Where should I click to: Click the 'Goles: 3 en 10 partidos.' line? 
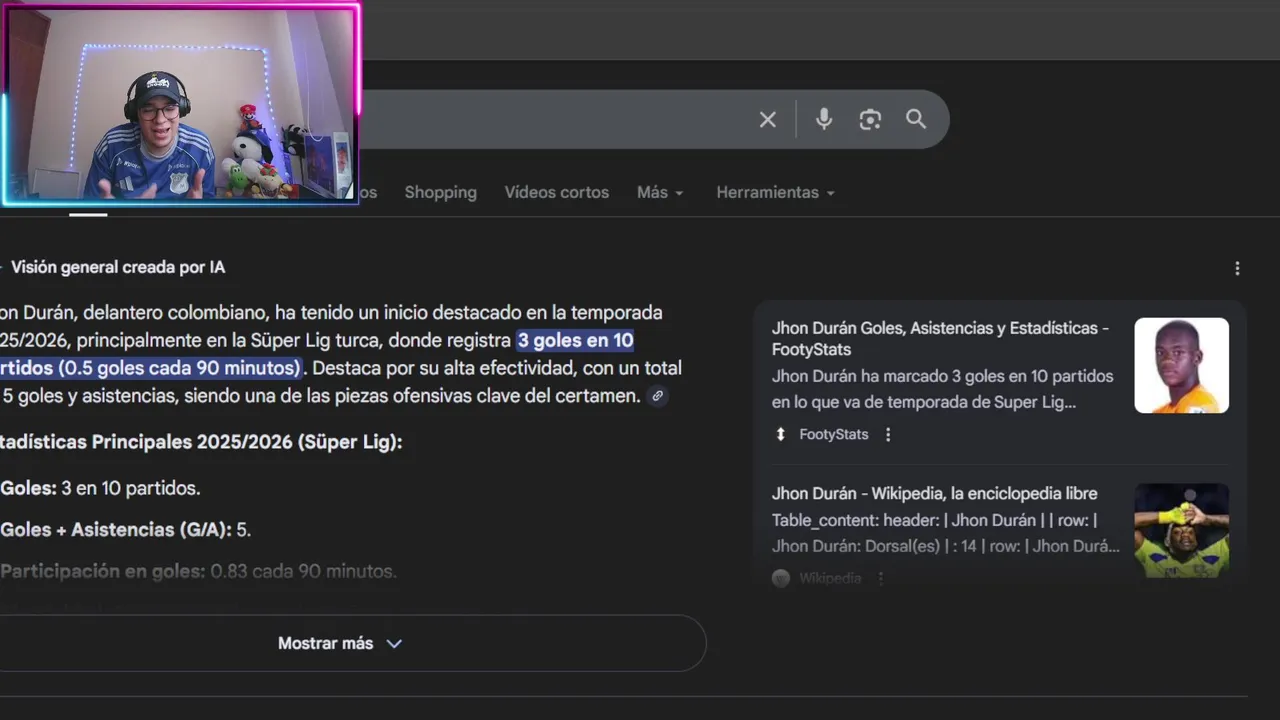click(100, 488)
